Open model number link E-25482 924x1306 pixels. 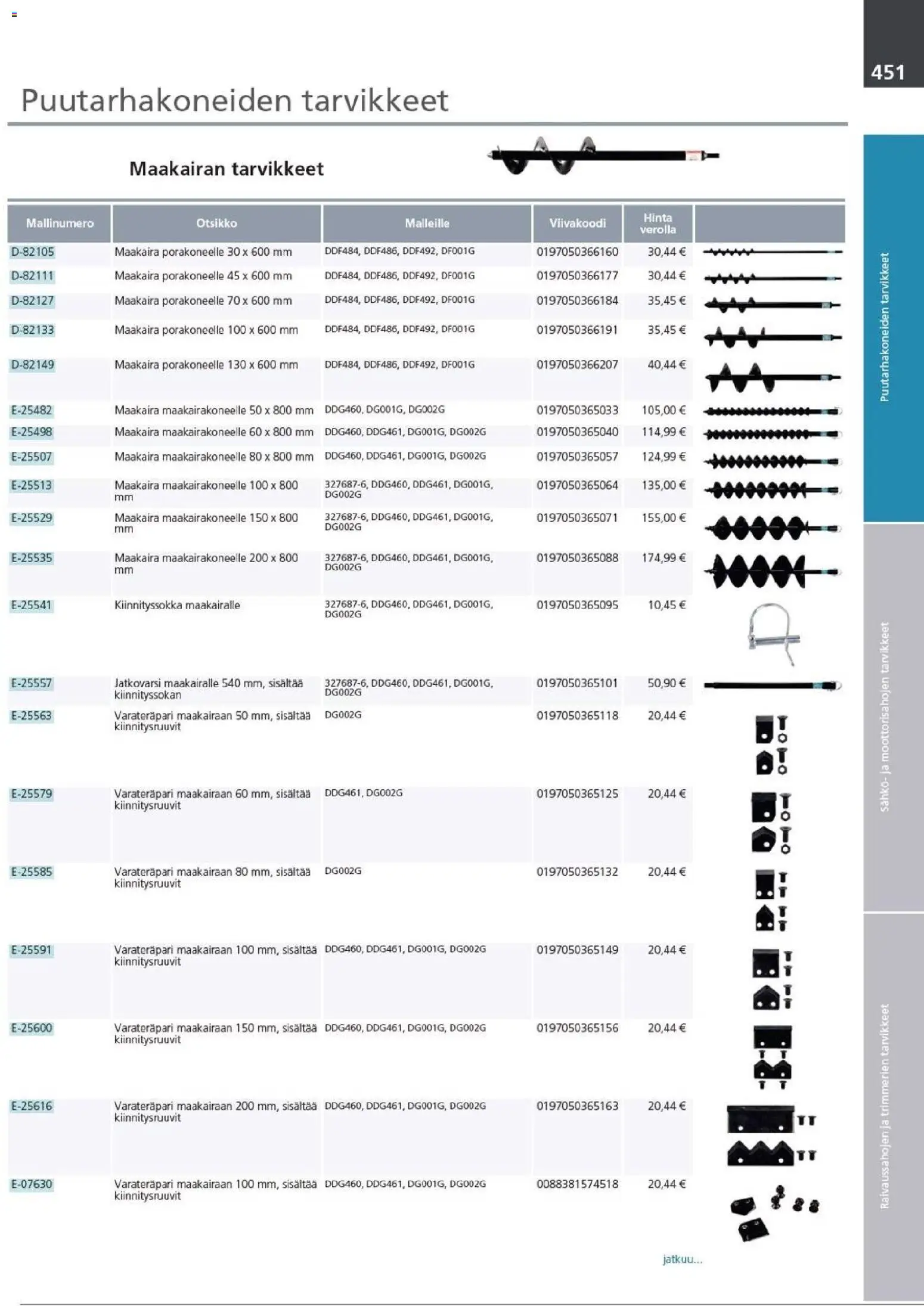point(32,411)
